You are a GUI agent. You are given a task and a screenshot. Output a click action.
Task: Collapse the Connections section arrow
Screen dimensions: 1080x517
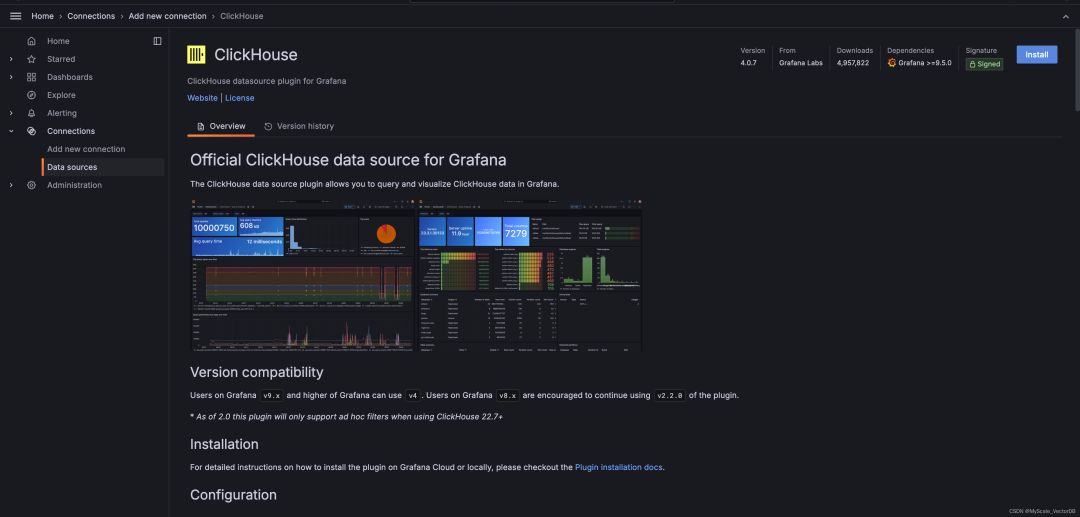pos(11,131)
